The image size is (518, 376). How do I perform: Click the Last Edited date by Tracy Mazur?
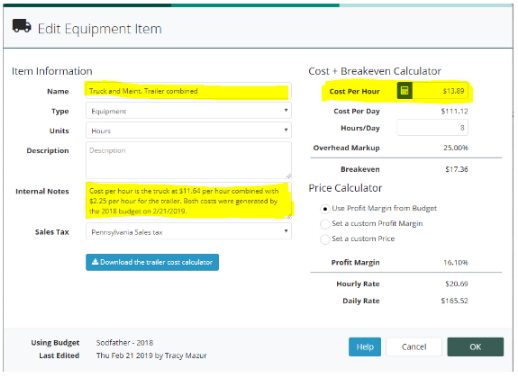pyautogui.click(x=151, y=356)
